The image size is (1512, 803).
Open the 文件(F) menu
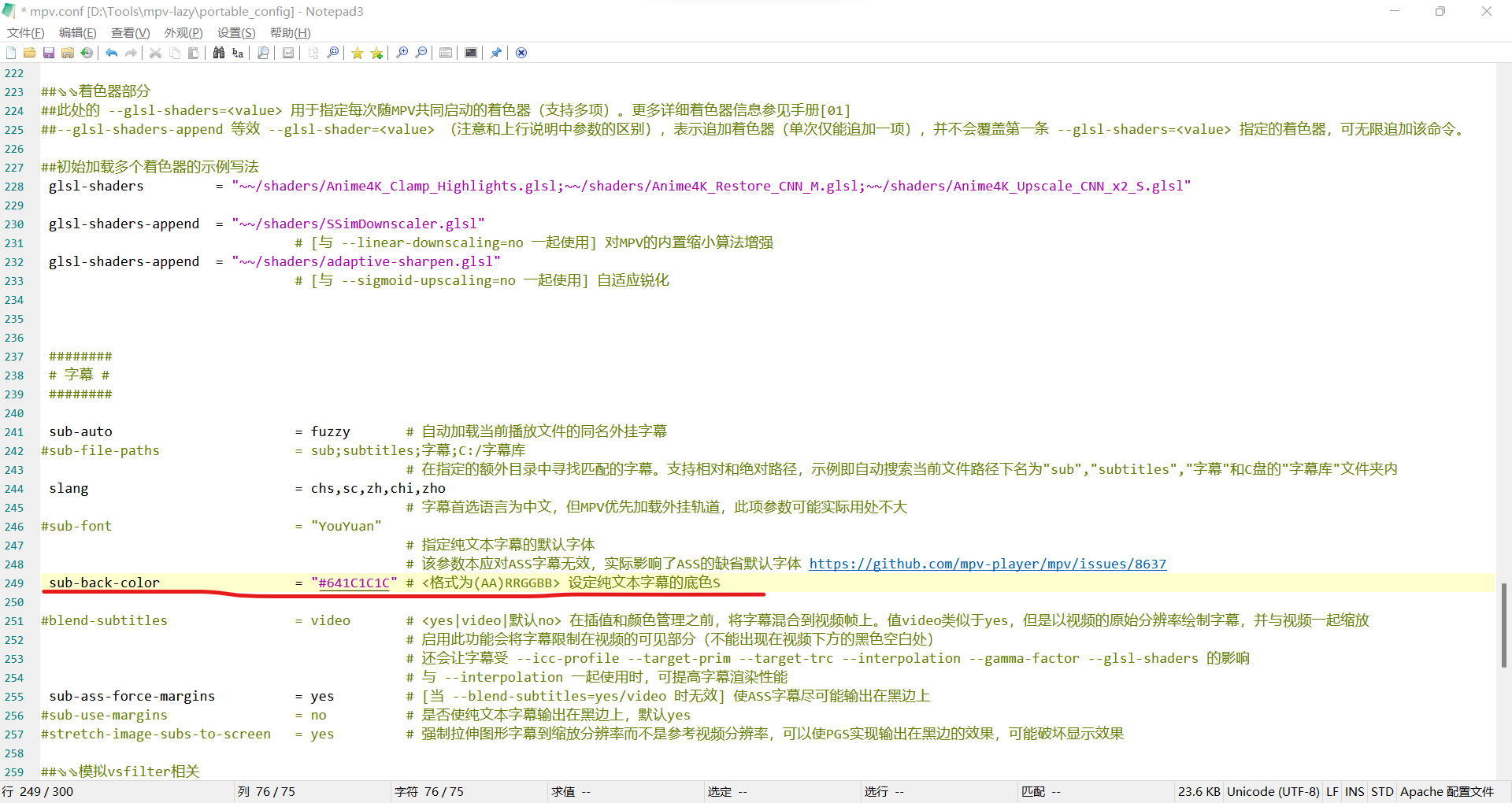point(26,32)
